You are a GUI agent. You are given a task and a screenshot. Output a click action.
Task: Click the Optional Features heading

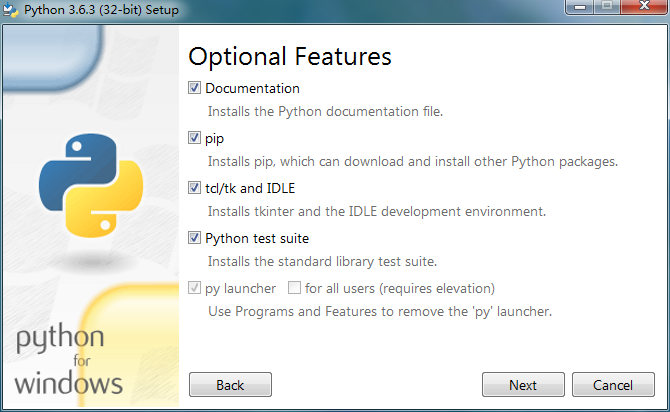tap(290, 57)
